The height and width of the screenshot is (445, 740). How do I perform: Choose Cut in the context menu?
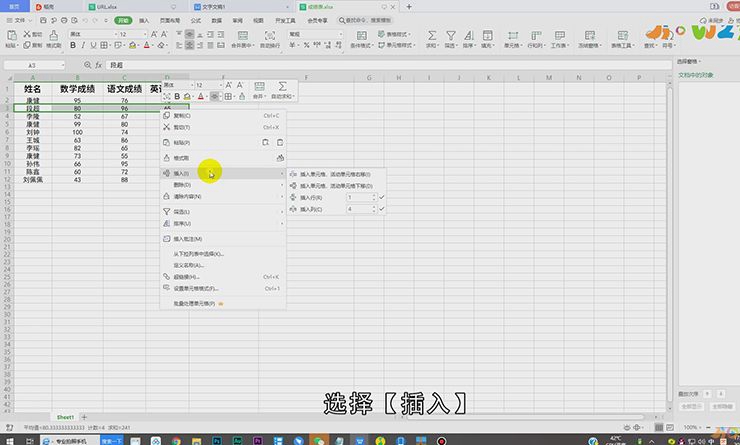coord(224,127)
